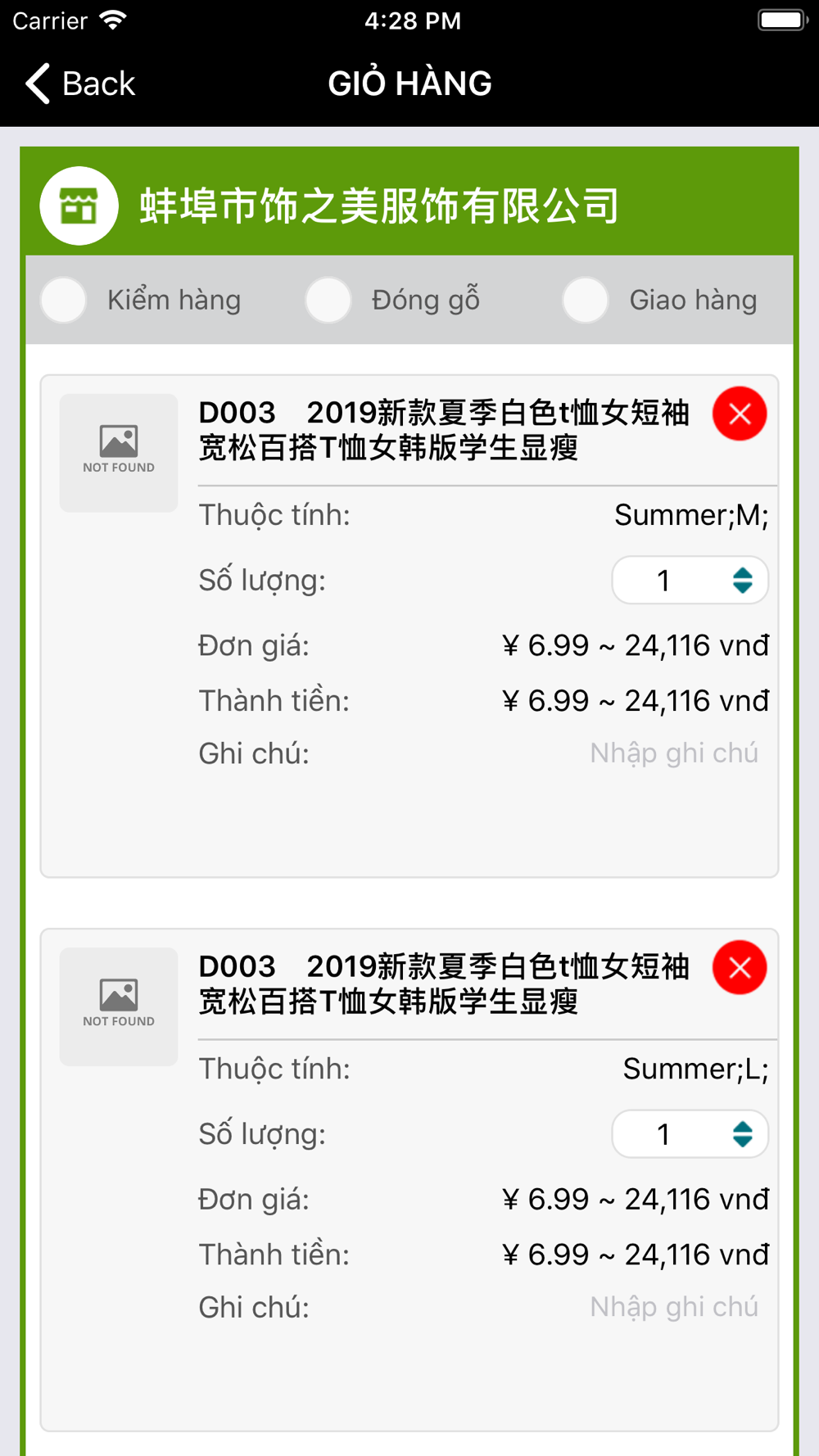Open the first D003 product title
Viewport: 819px width, 1456px height.
444,430
